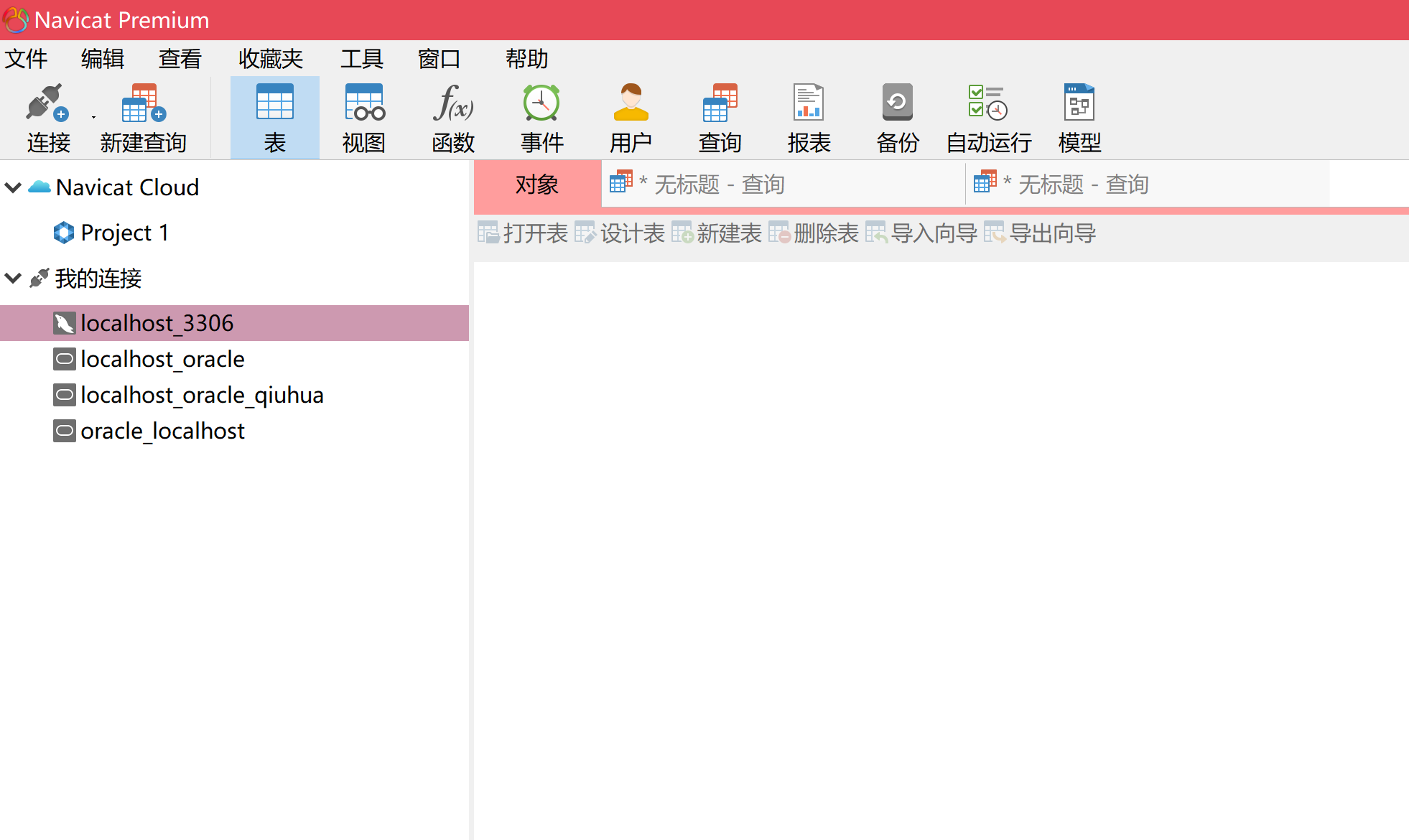Click the Export Wizard (导出向导) button
The width and height of the screenshot is (1409, 840).
(x=1041, y=233)
